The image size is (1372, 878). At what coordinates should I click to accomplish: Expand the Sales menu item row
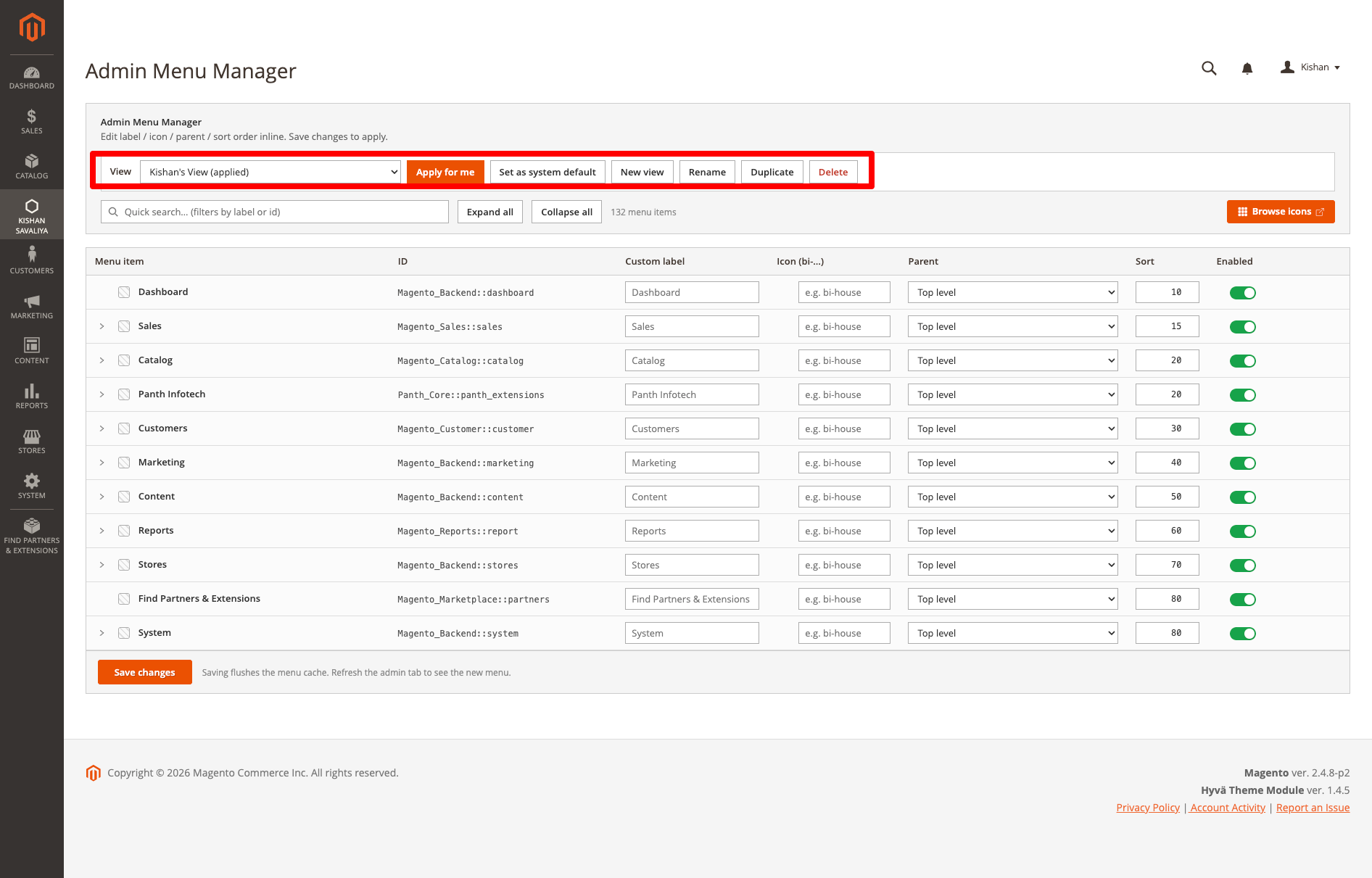point(102,326)
